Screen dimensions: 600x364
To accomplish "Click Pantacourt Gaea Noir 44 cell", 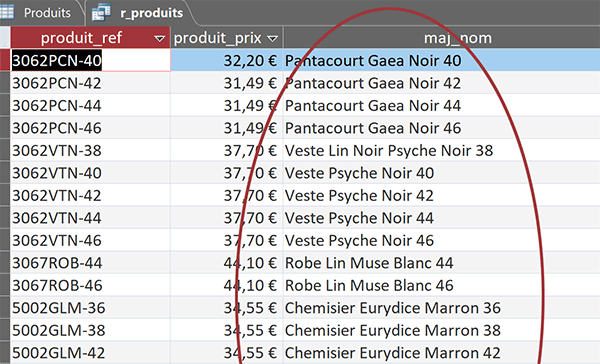I will coord(442,105).
